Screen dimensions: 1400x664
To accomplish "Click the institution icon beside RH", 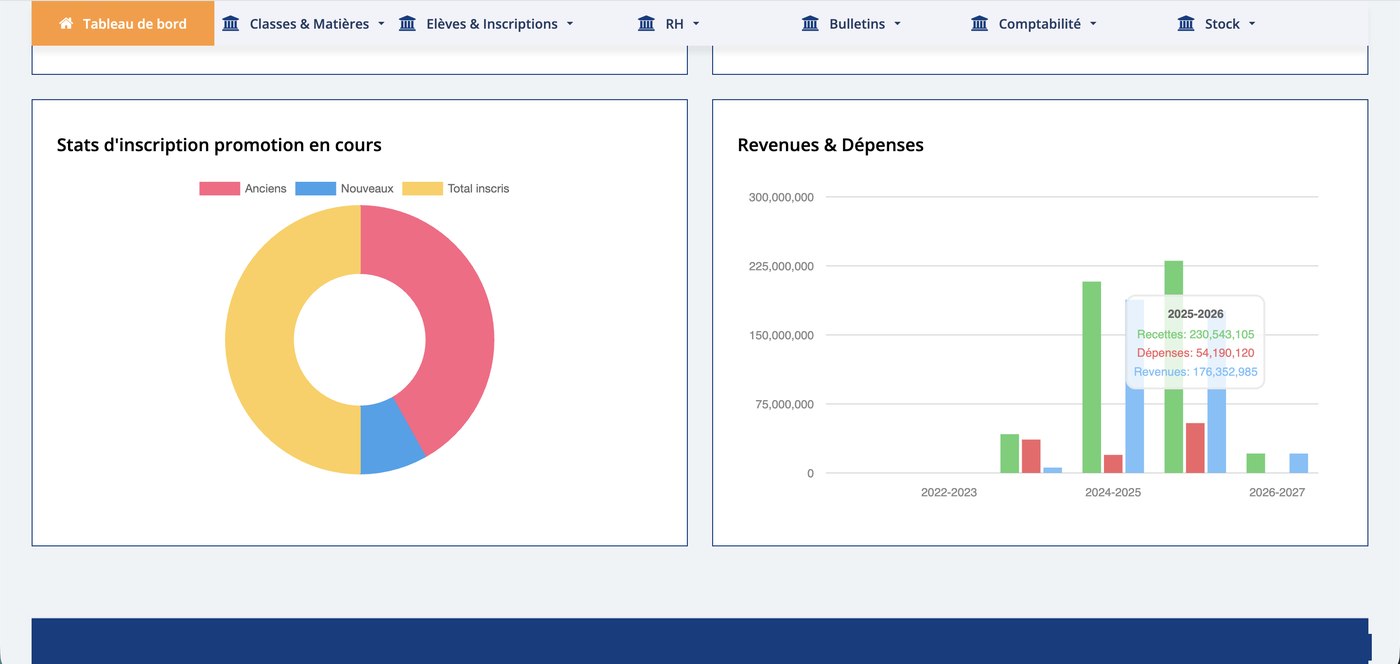I will click(x=646, y=23).
